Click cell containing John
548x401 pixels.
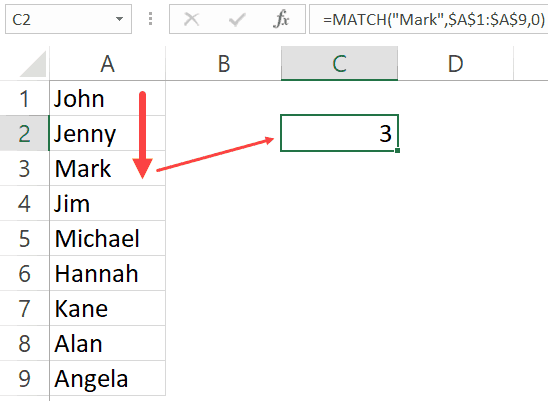pyautogui.click(x=107, y=98)
